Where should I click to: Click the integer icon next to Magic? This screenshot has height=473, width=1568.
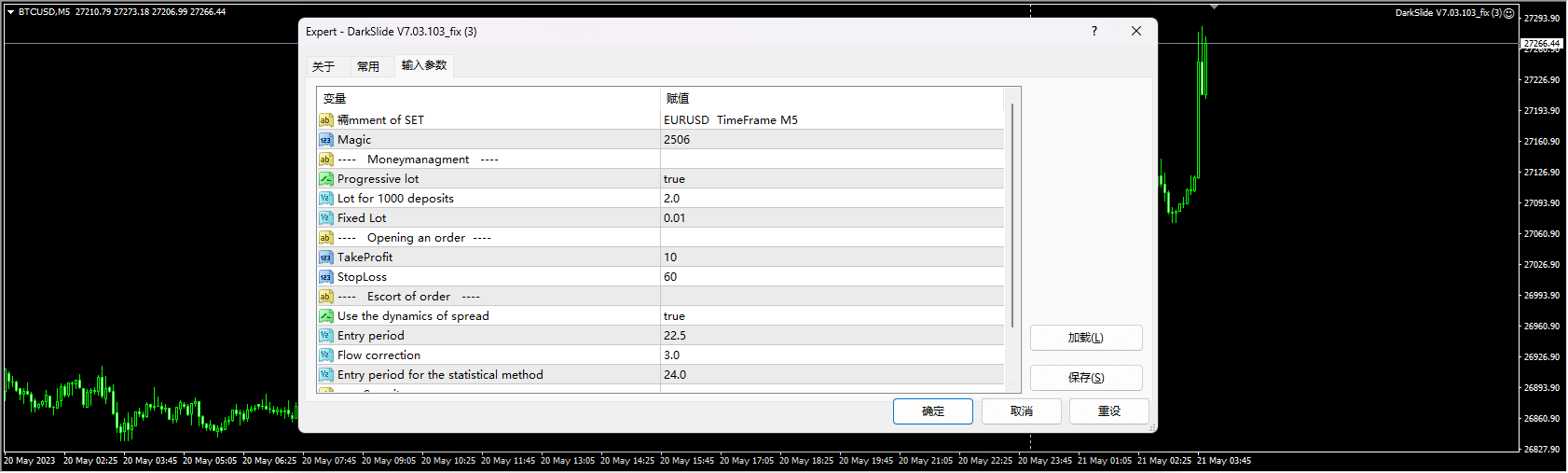tap(325, 140)
